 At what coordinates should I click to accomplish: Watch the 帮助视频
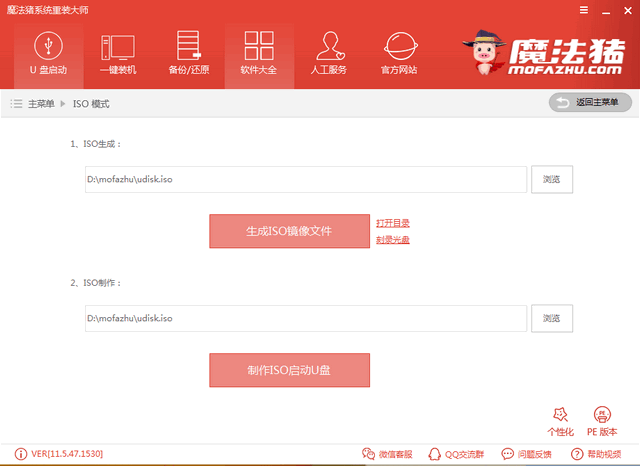599,454
